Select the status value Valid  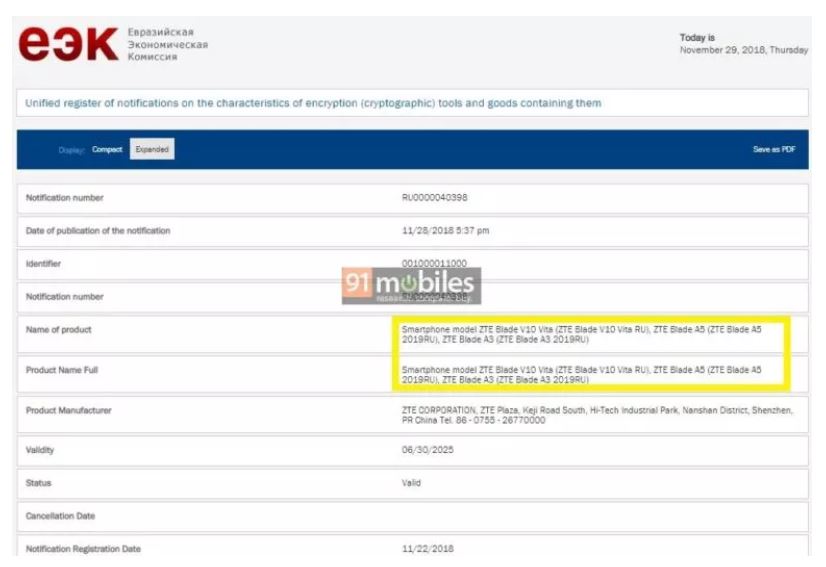(411, 483)
